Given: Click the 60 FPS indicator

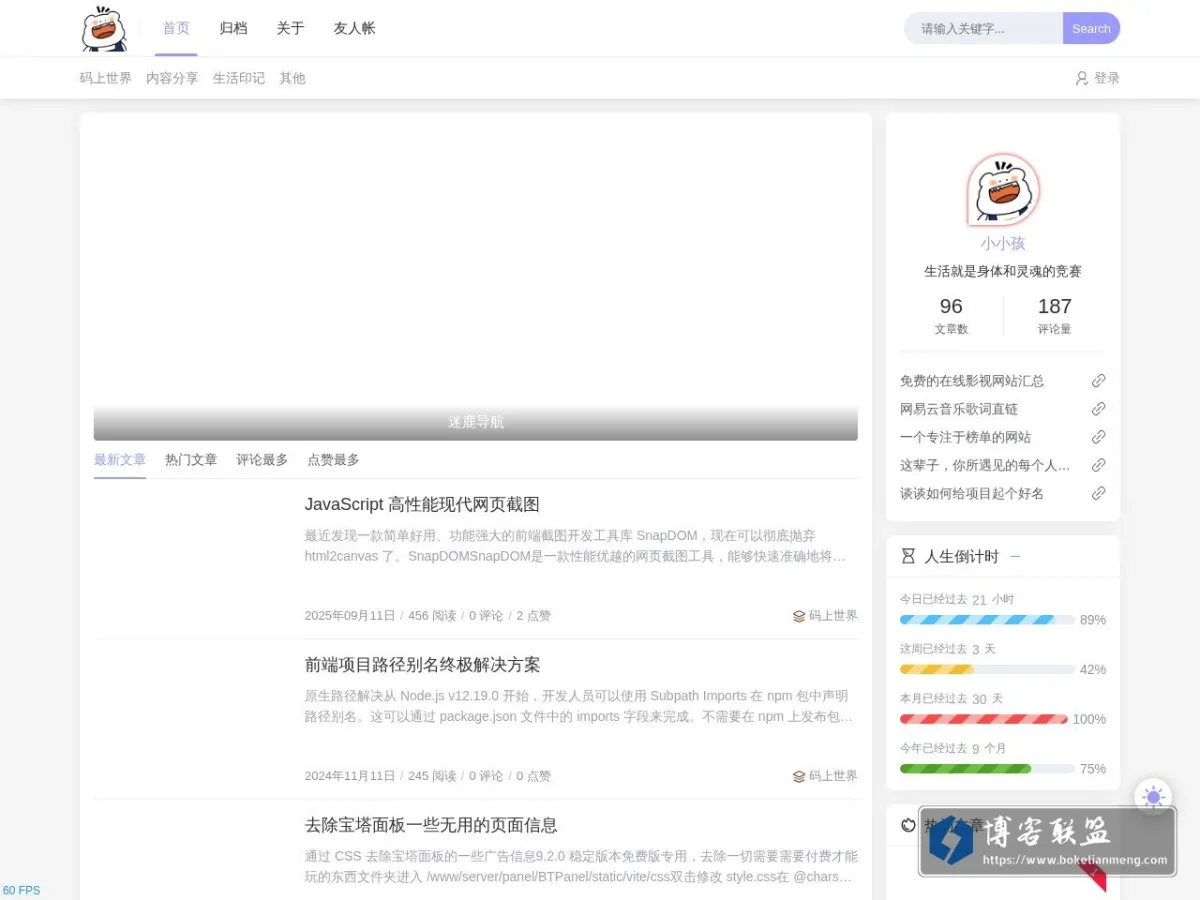Looking at the screenshot, I should click(21, 890).
